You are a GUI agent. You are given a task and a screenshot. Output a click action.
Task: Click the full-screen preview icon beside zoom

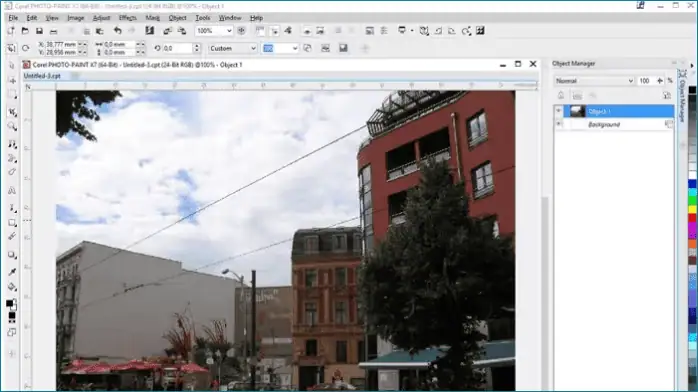241,31
